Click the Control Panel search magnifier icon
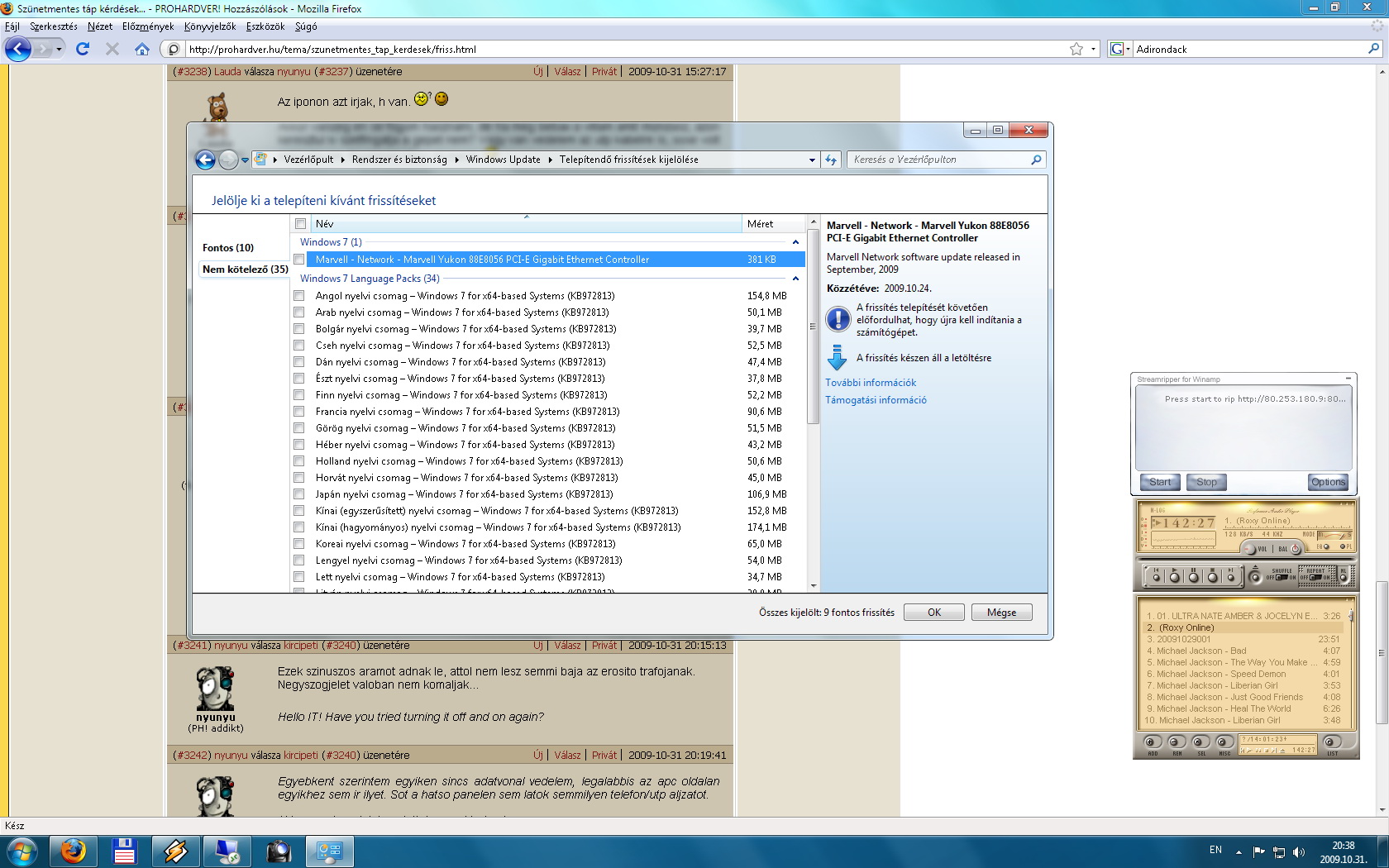The image size is (1389, 868). pyautogui.click(x=1036, y=160)
